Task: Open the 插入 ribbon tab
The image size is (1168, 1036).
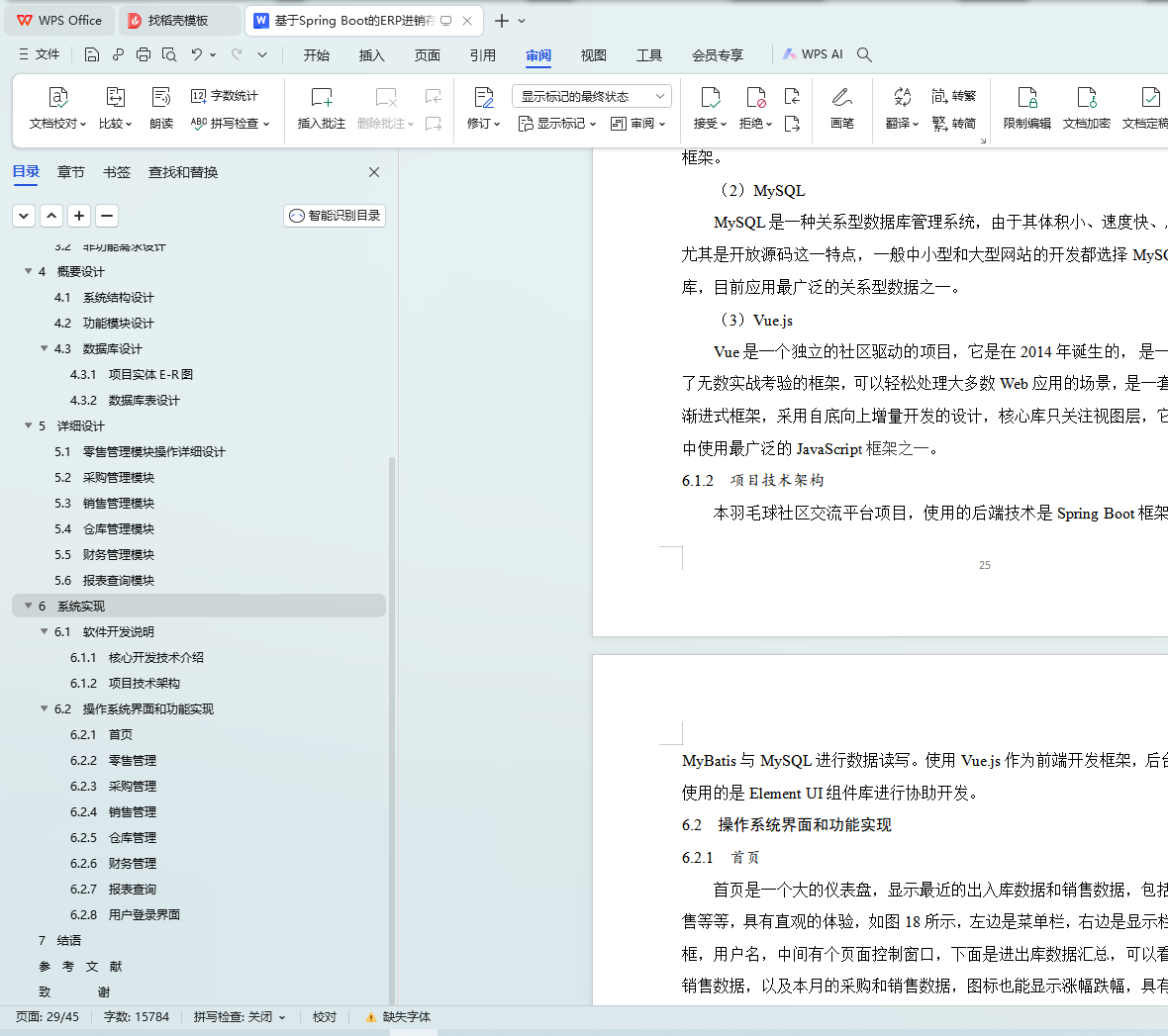Action: [x=372, y=55]
